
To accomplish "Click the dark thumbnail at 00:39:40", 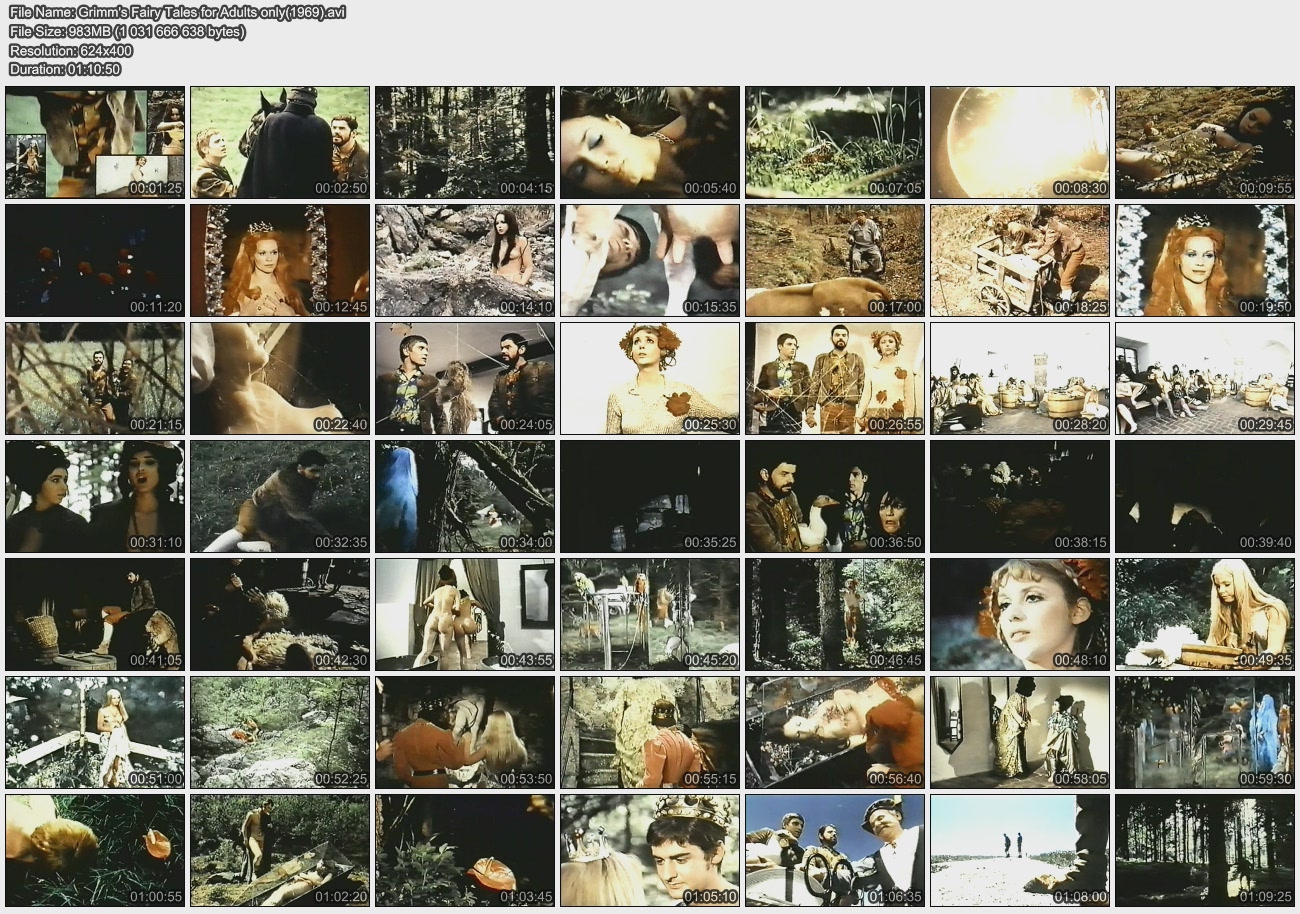I will pyautogui.click(x=1204, y=496).
